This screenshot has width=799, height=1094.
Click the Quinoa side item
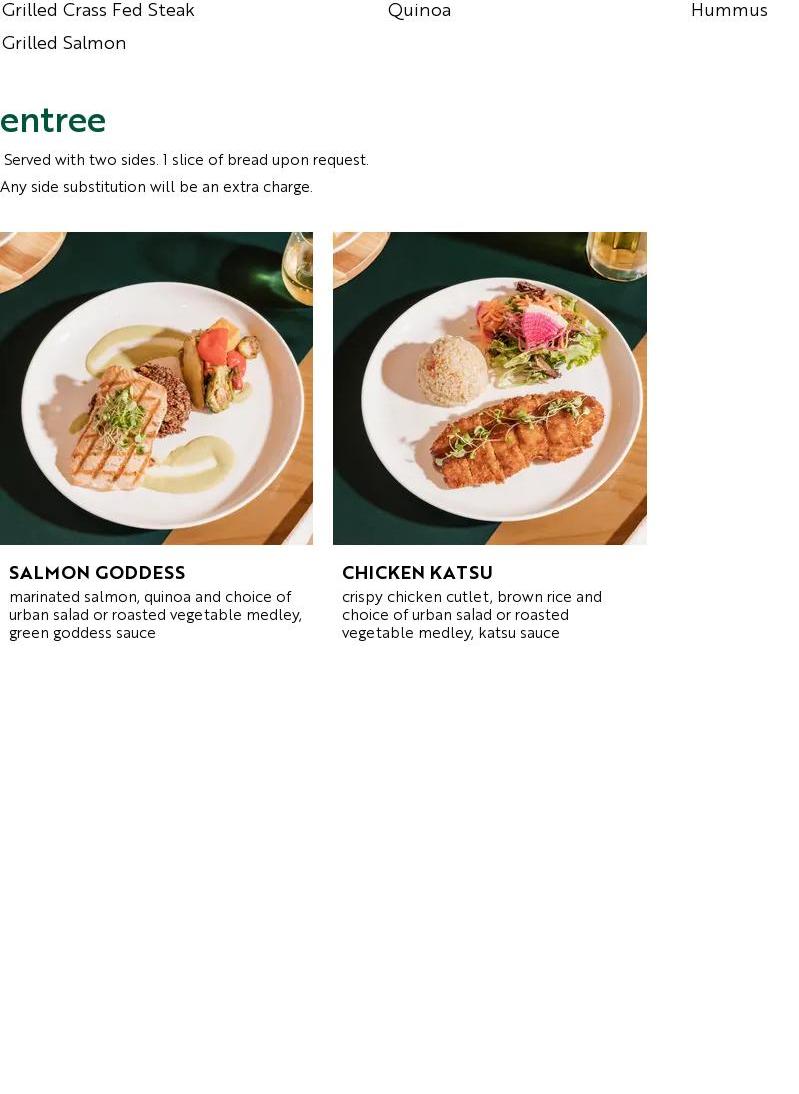[419, 10]
